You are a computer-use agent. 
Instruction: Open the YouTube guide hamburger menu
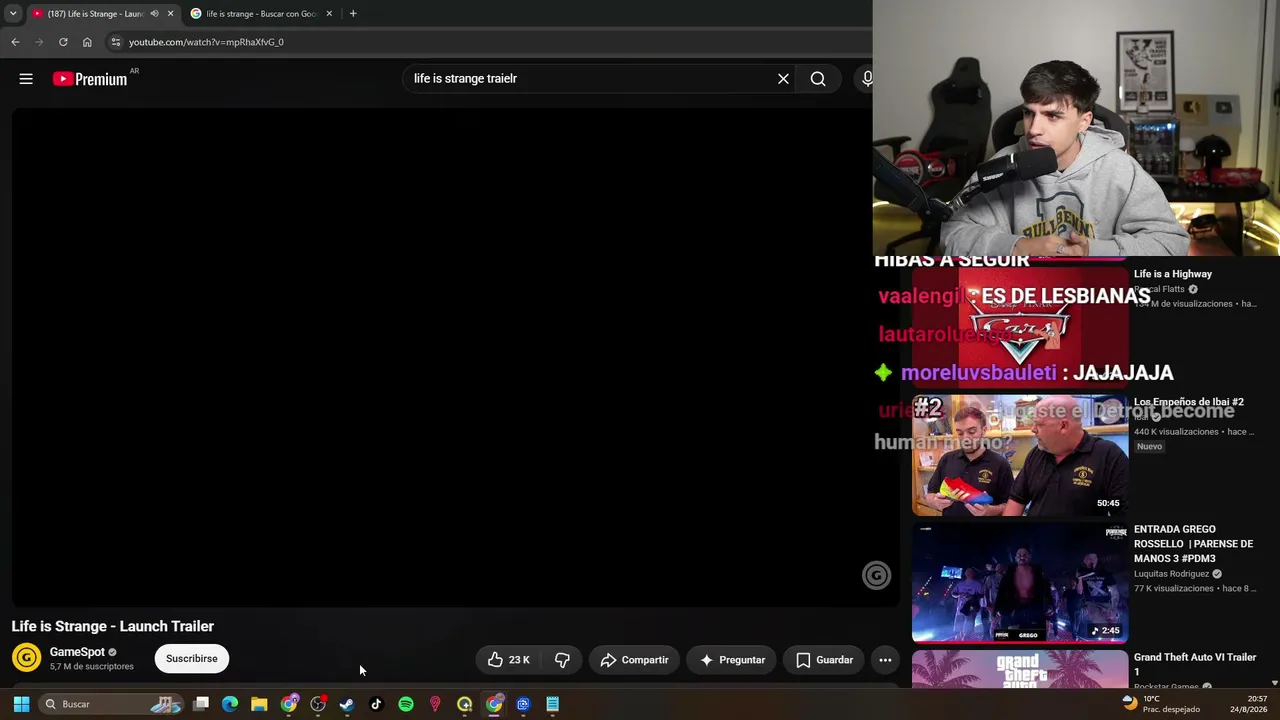pyautogui.click(x=26, y=79)
